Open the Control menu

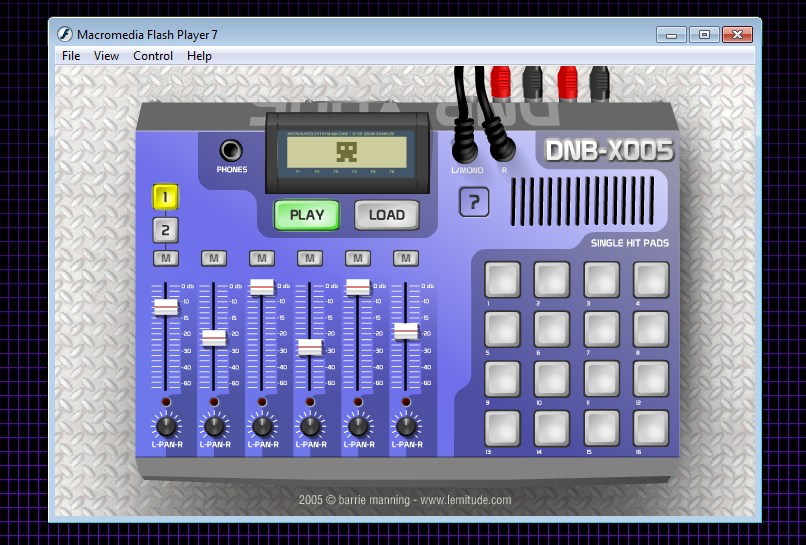pos(153,56)
